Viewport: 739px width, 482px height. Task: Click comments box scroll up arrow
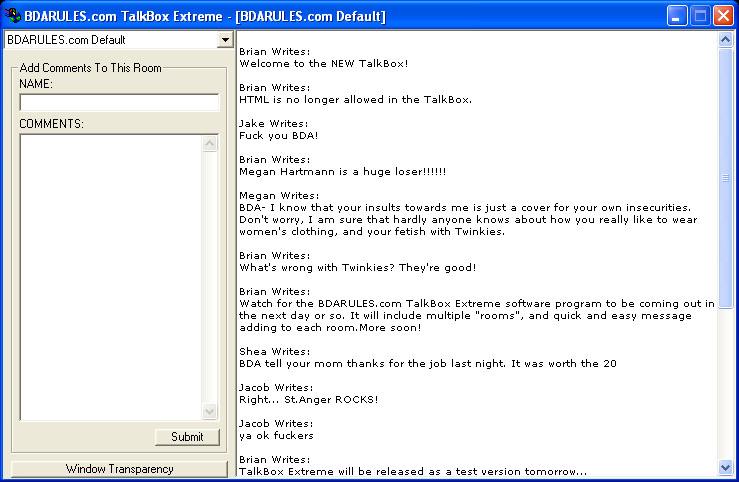click(210, 143)
